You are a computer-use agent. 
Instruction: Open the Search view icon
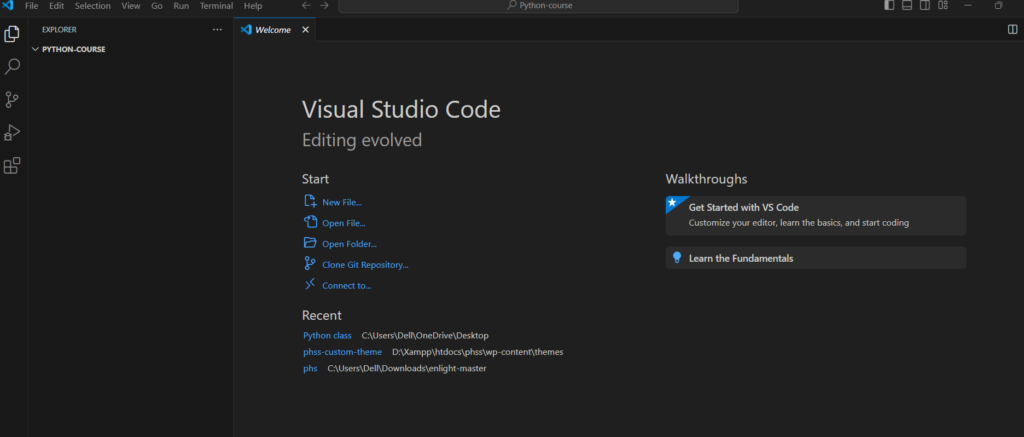coord(12,67)
